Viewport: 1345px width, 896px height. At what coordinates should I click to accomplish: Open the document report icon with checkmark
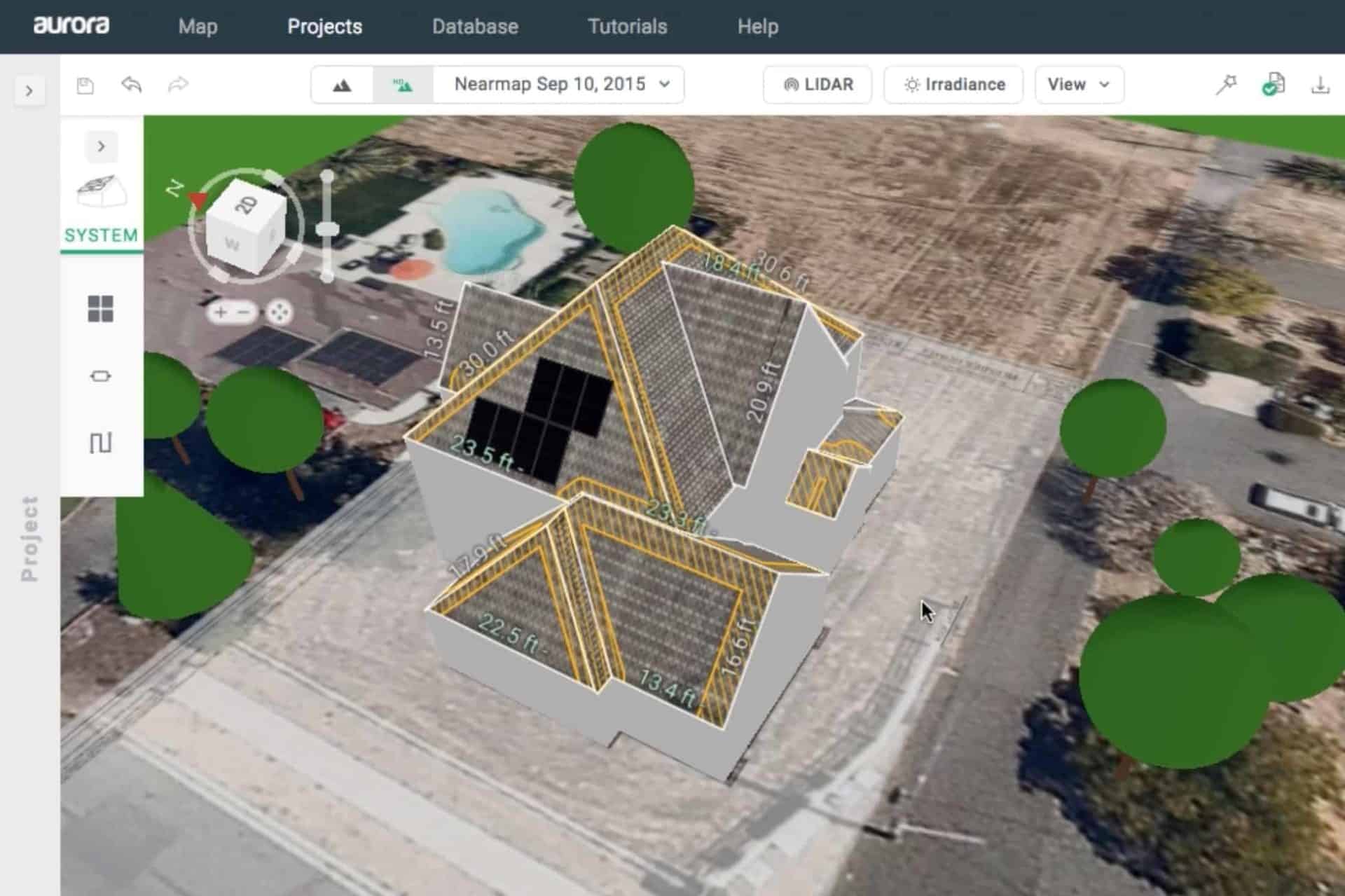pos(1274,85)
